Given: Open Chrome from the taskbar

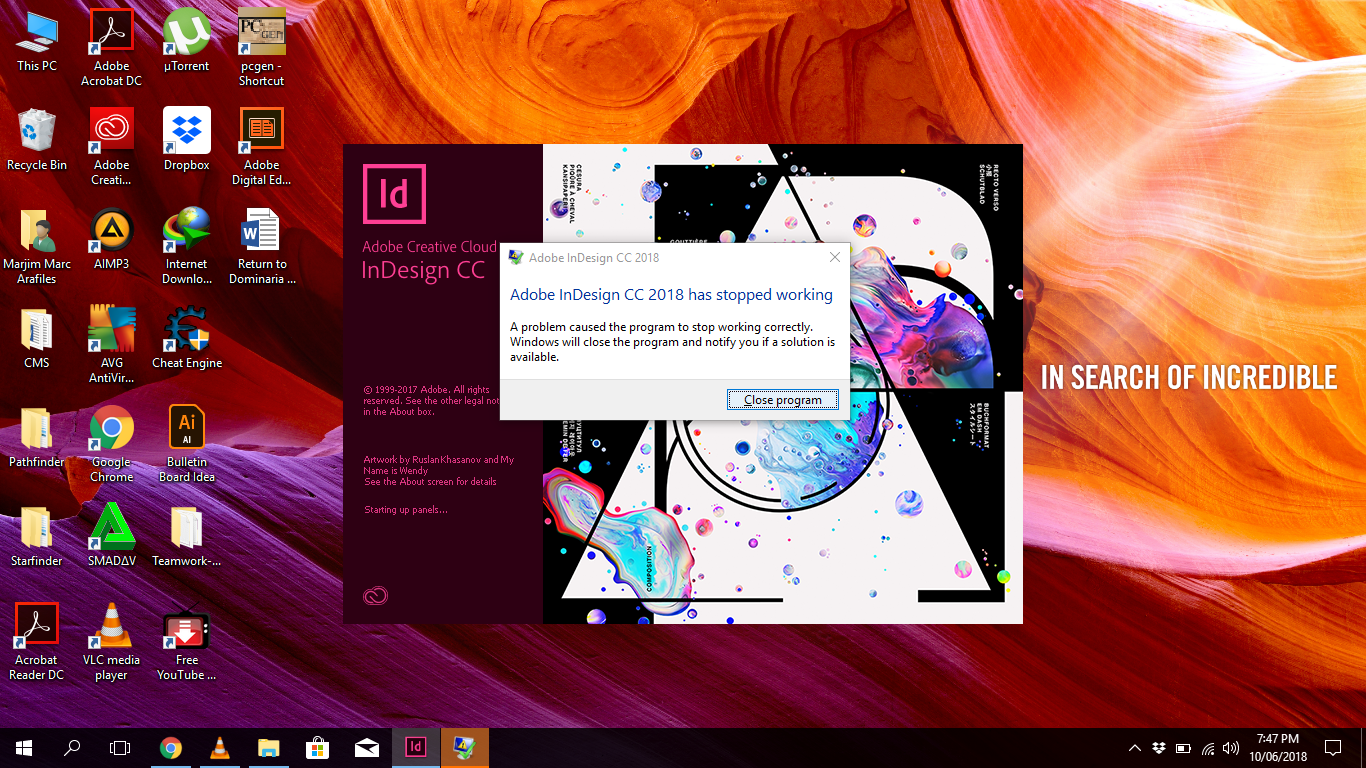Looking at the screenshot, I should click(171, 748).
